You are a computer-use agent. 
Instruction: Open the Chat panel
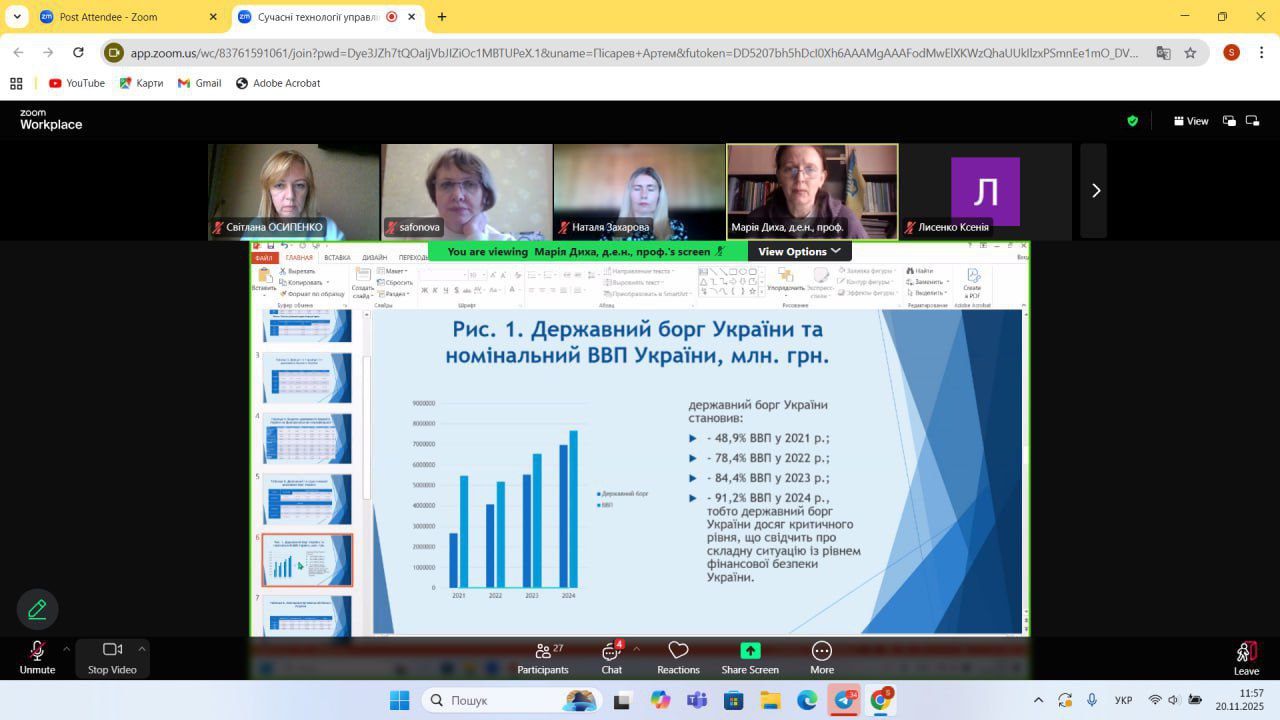(x=611, y=658)
